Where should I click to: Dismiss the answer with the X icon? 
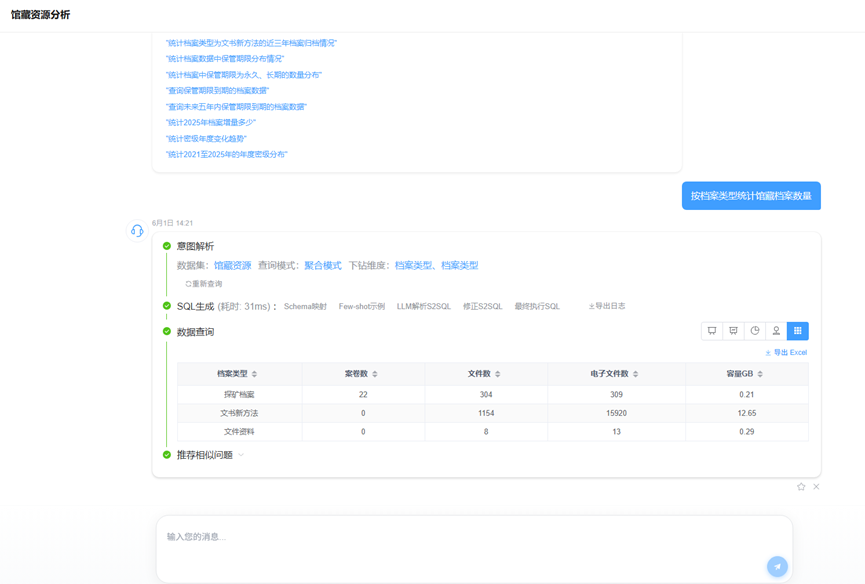816,486
